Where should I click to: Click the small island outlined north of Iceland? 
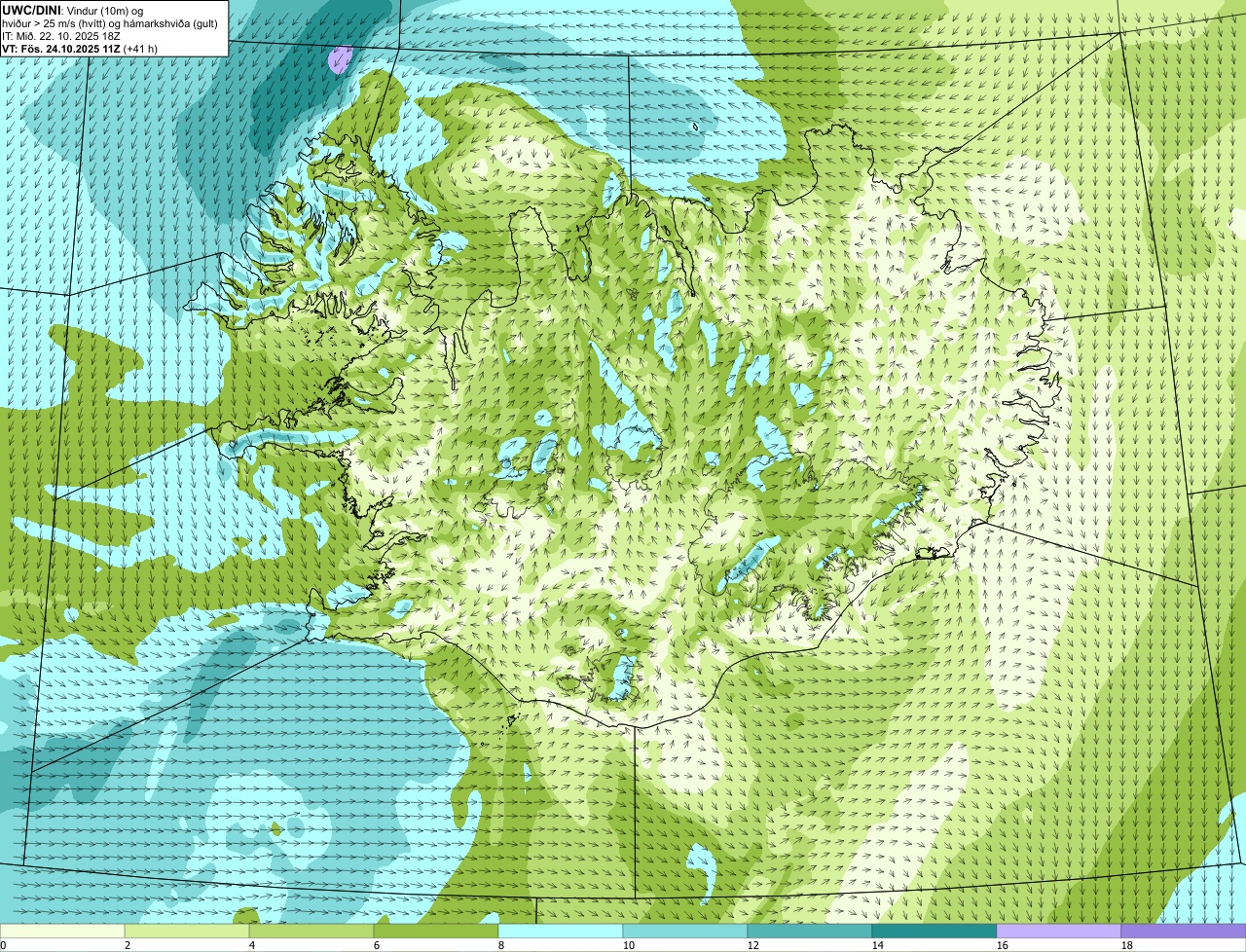coord(696,127)
